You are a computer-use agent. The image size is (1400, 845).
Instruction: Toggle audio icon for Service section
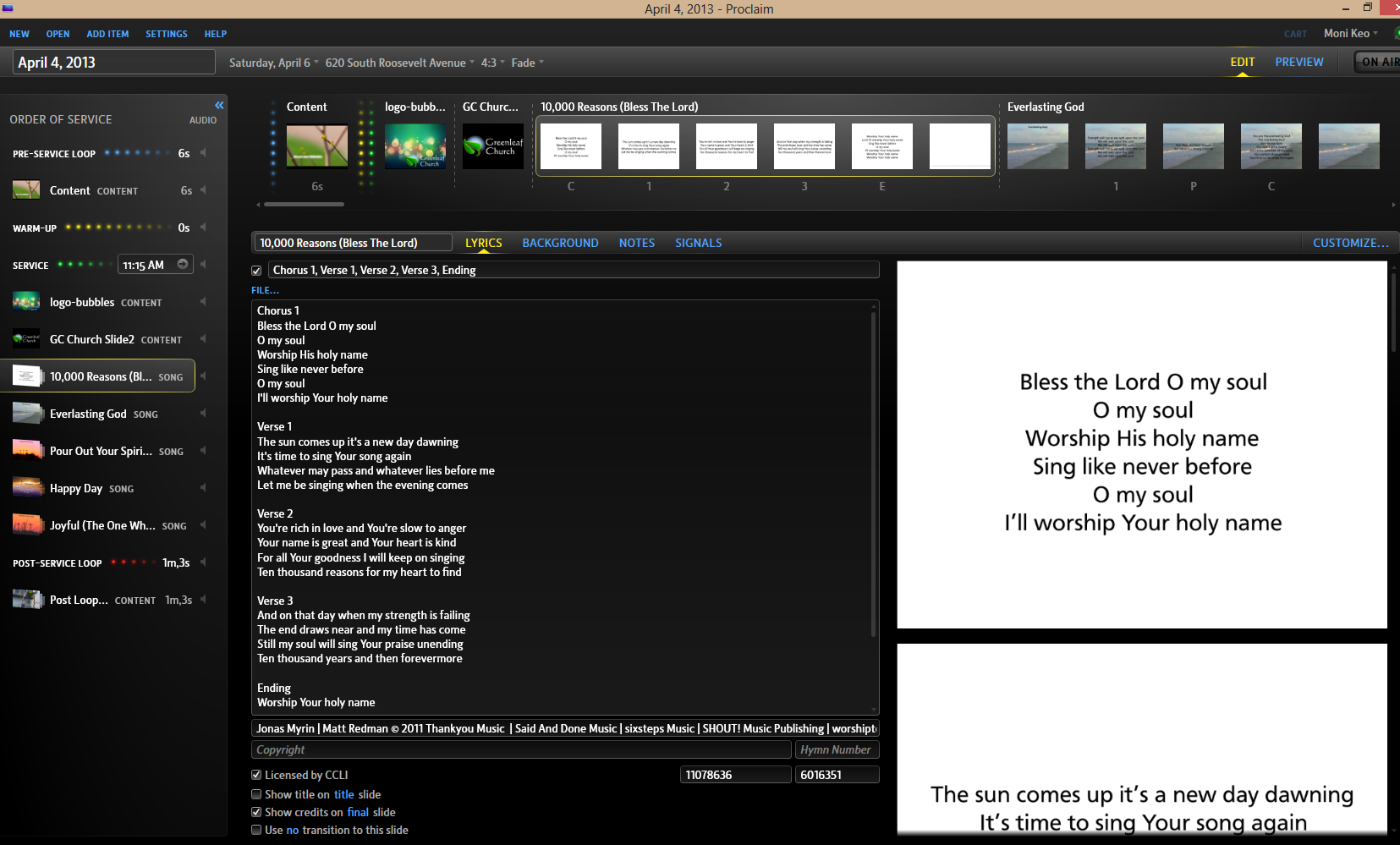203,265
